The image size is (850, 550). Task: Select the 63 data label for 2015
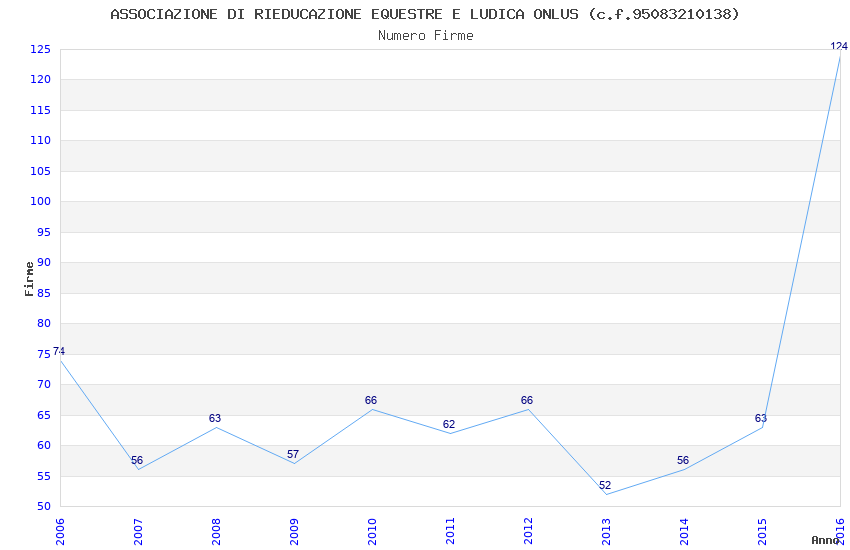(761, 419)
